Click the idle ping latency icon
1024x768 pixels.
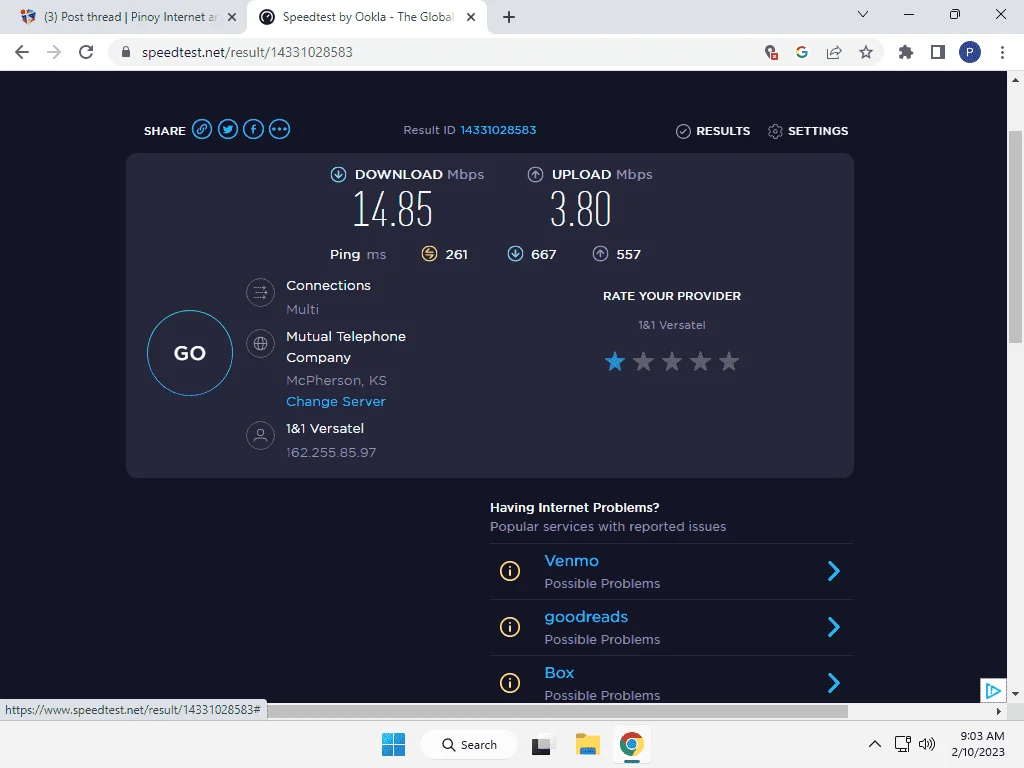pos(429,253)
